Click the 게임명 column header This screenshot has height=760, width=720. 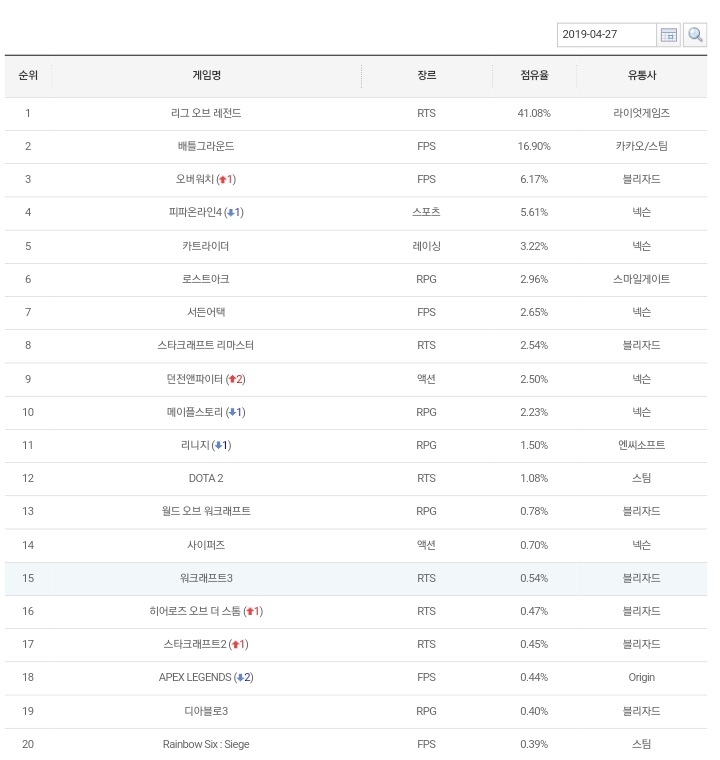(207, 76)
